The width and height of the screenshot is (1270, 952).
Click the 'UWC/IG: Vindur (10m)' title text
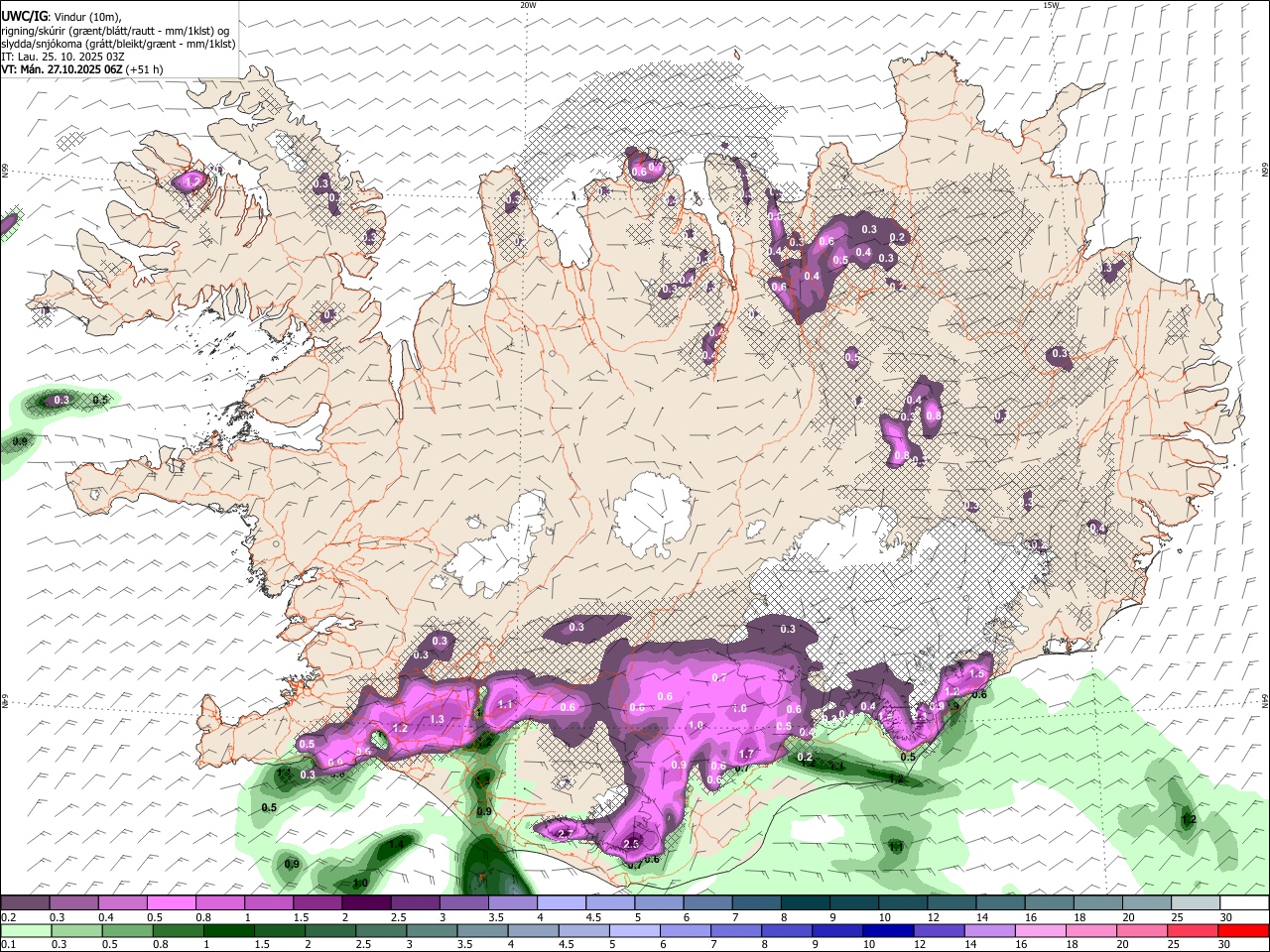coord(61,16)
